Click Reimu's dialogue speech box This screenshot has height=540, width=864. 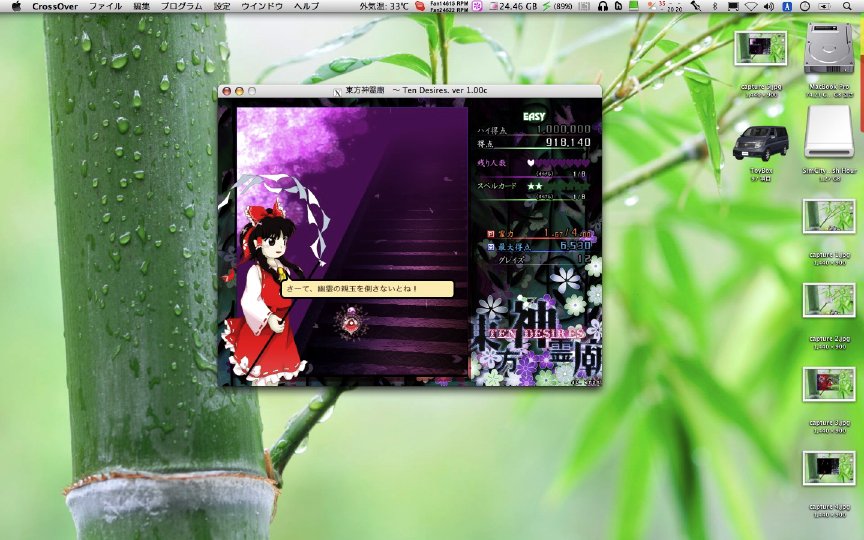(x=368, y=289)
